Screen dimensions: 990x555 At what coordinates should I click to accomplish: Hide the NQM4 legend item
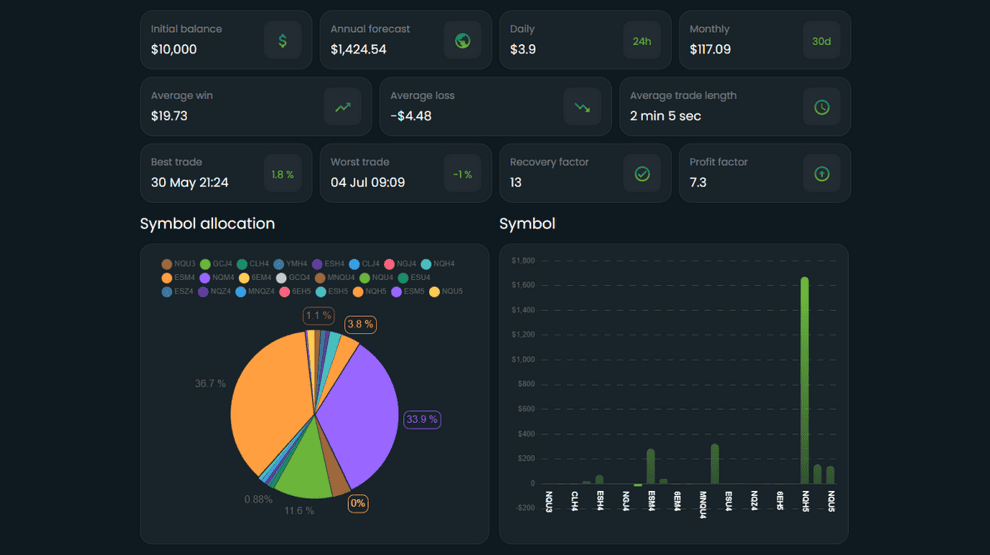(217, 278)
